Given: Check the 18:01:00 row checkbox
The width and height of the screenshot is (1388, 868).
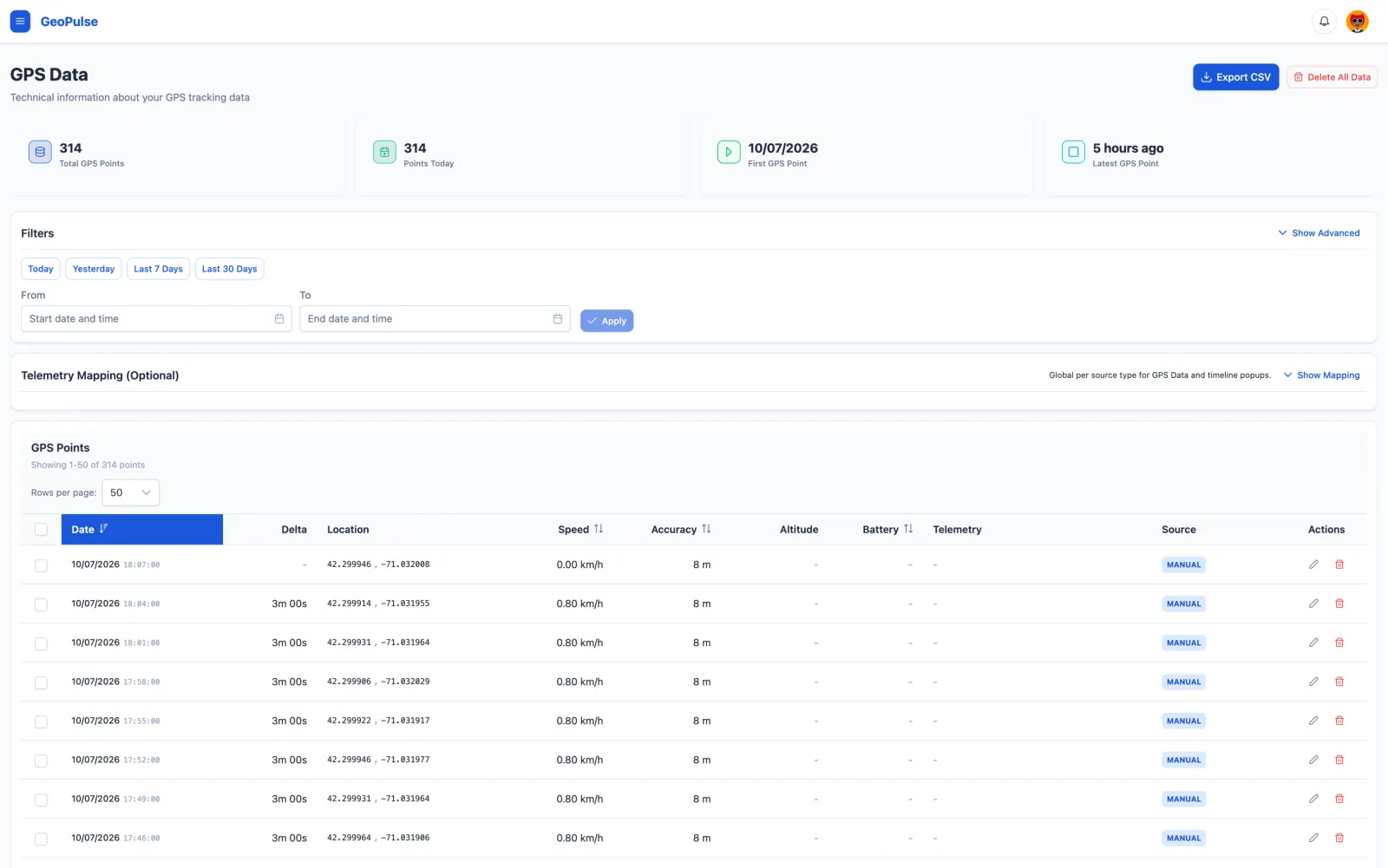Looking at the screenshot, I should 41,643.
